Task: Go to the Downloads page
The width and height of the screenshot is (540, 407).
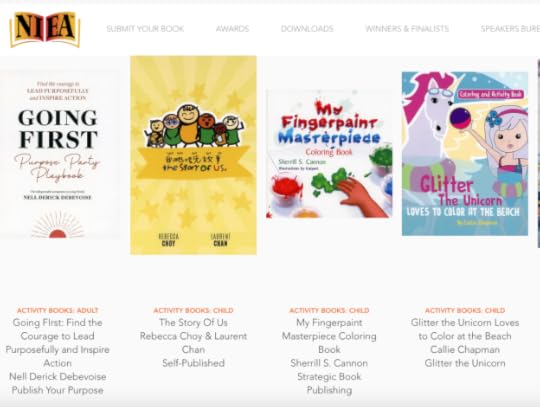Action: pos(307,29)
